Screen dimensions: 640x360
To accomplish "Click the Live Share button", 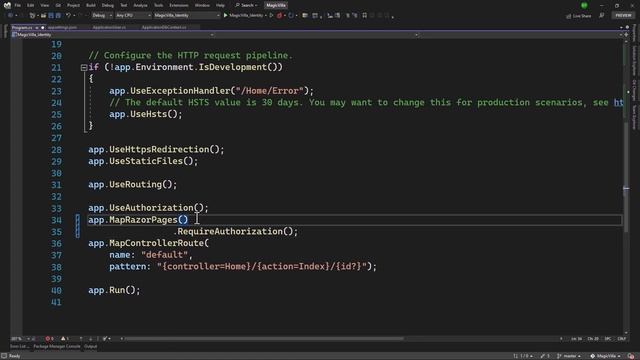I will tap(579, 16).
